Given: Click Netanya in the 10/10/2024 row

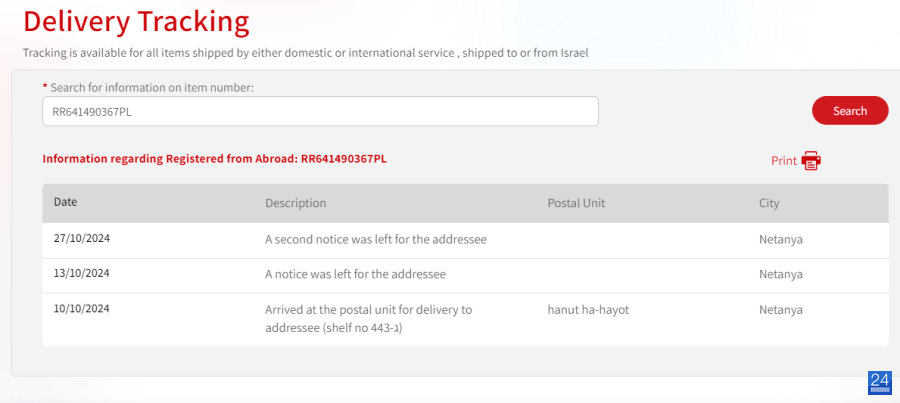Looking at the screenshot, I should [781, 310].
